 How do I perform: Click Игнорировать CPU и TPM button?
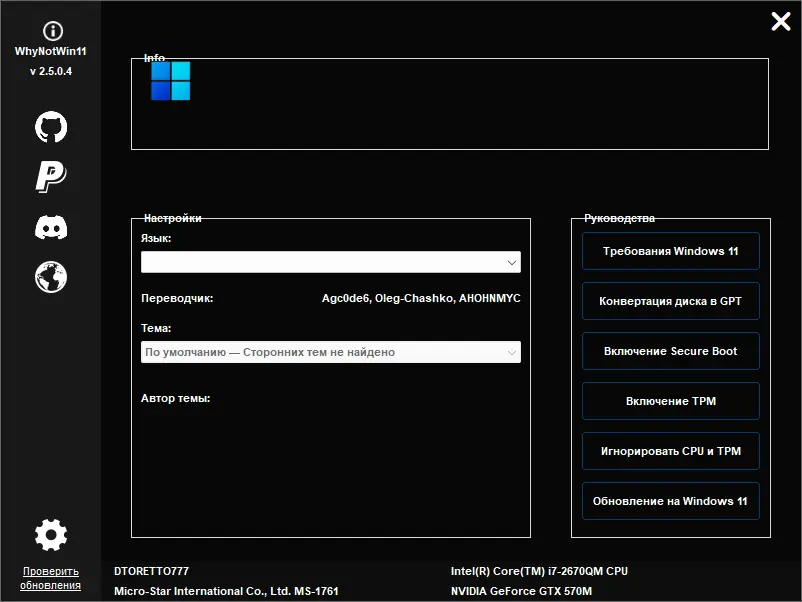(x=671, y=451)
